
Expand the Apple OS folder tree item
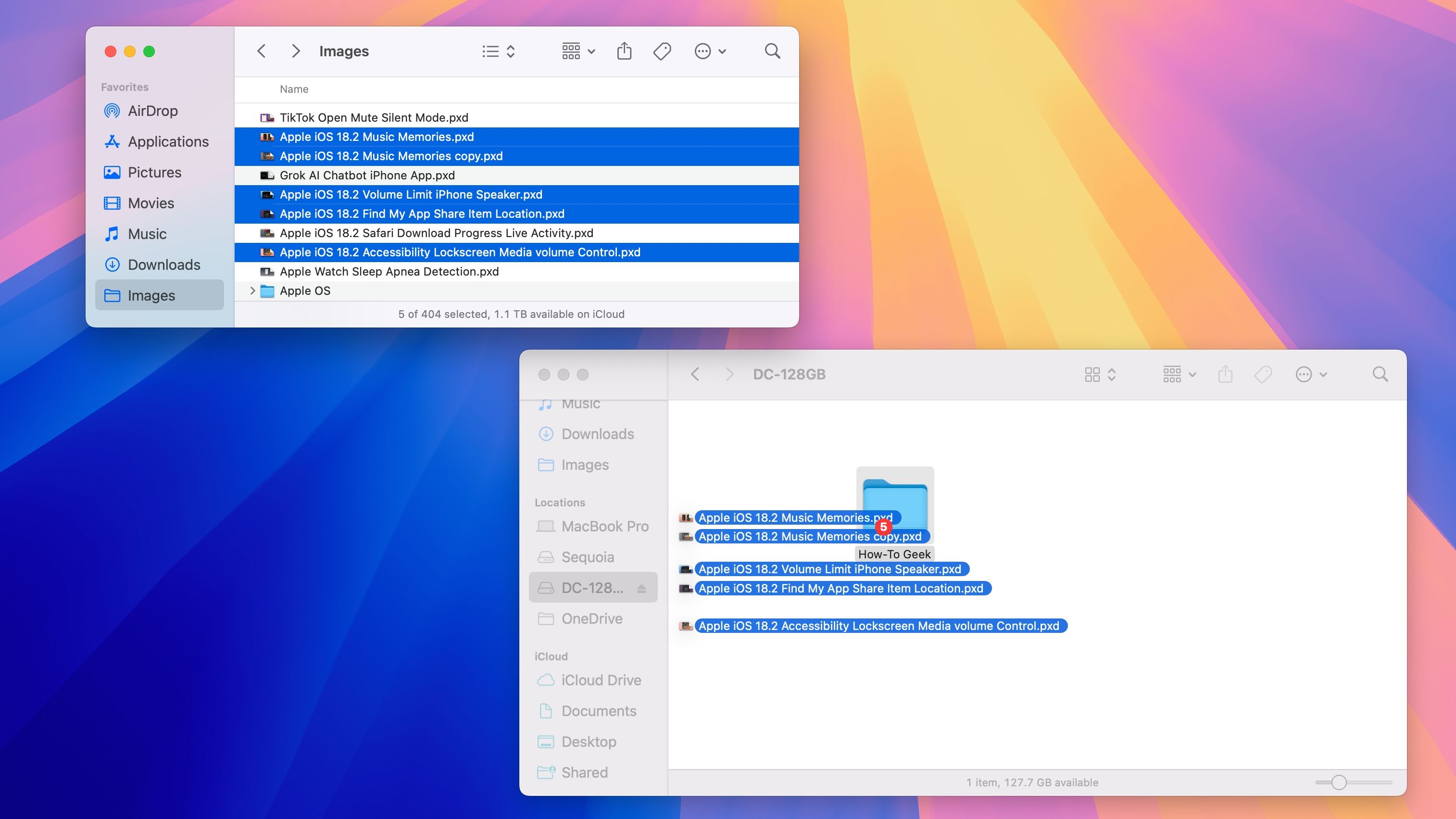251,290
